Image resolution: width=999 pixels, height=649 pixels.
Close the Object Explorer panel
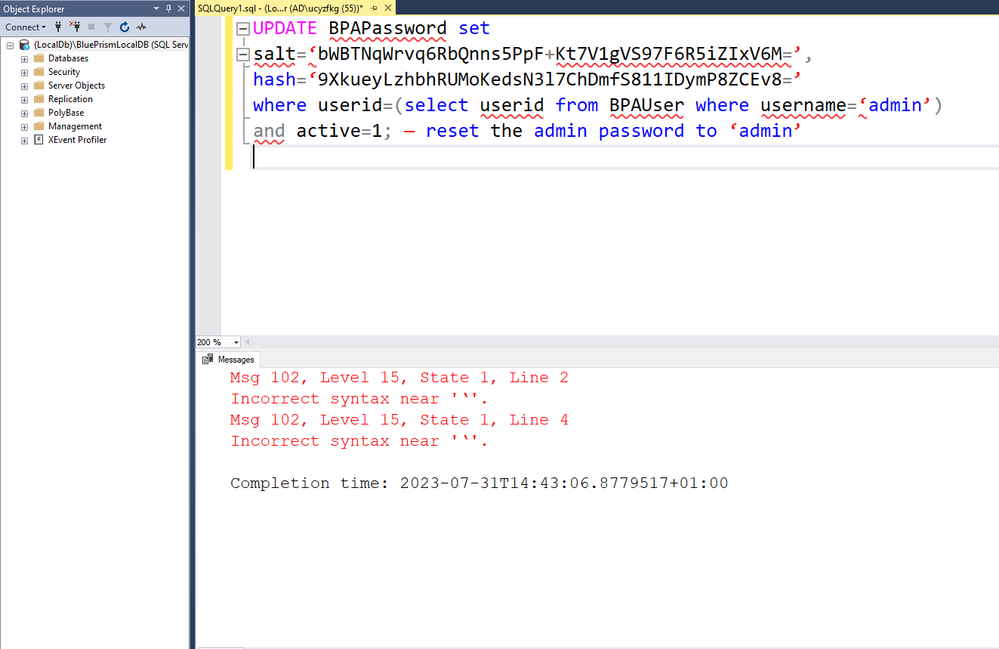[x=182, y=8]
